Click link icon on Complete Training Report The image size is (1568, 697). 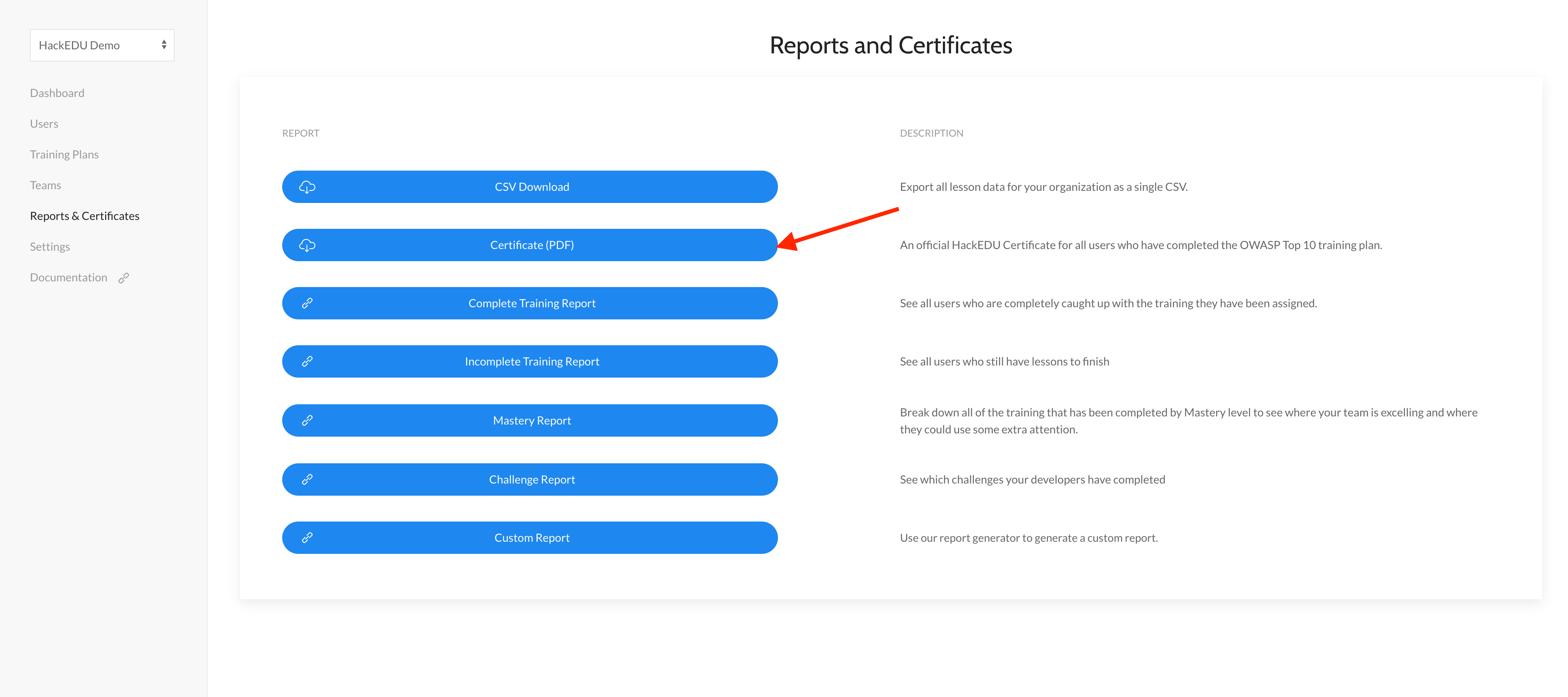307,303
